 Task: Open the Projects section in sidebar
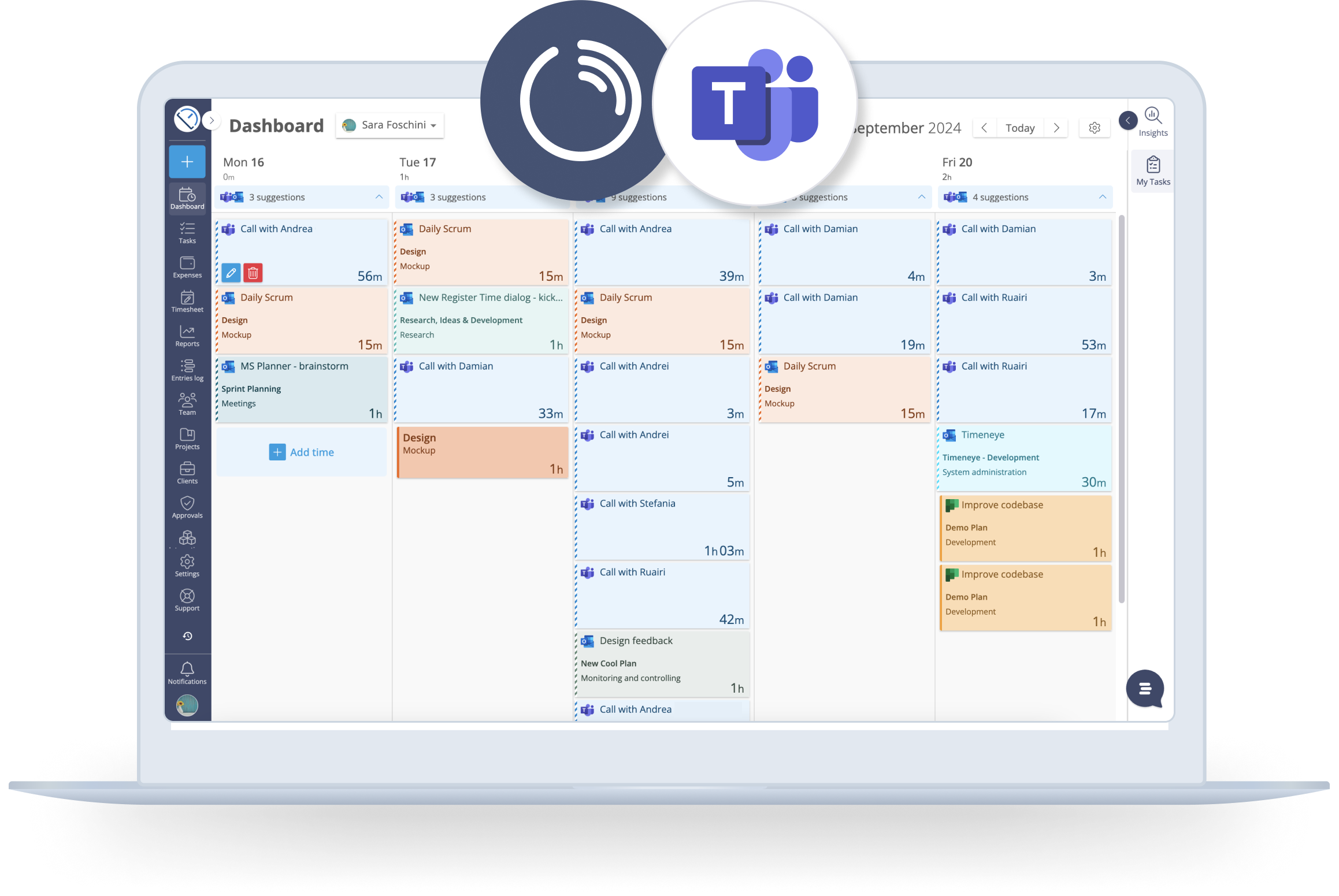187,439
